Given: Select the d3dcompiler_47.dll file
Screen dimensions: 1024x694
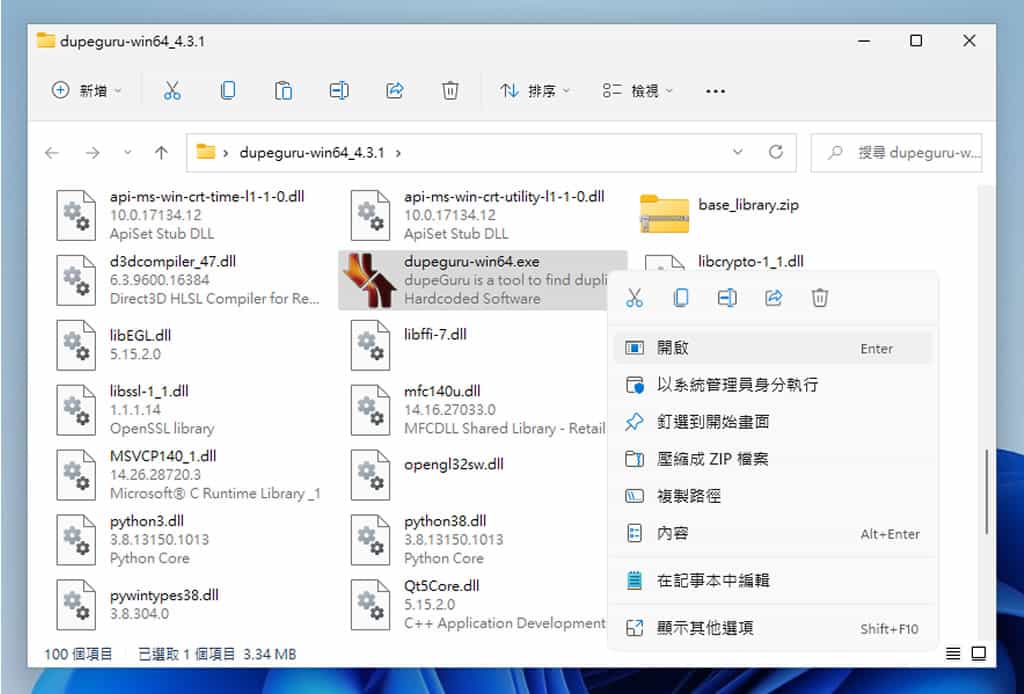Looking at the screenshot, I should 188,280.
